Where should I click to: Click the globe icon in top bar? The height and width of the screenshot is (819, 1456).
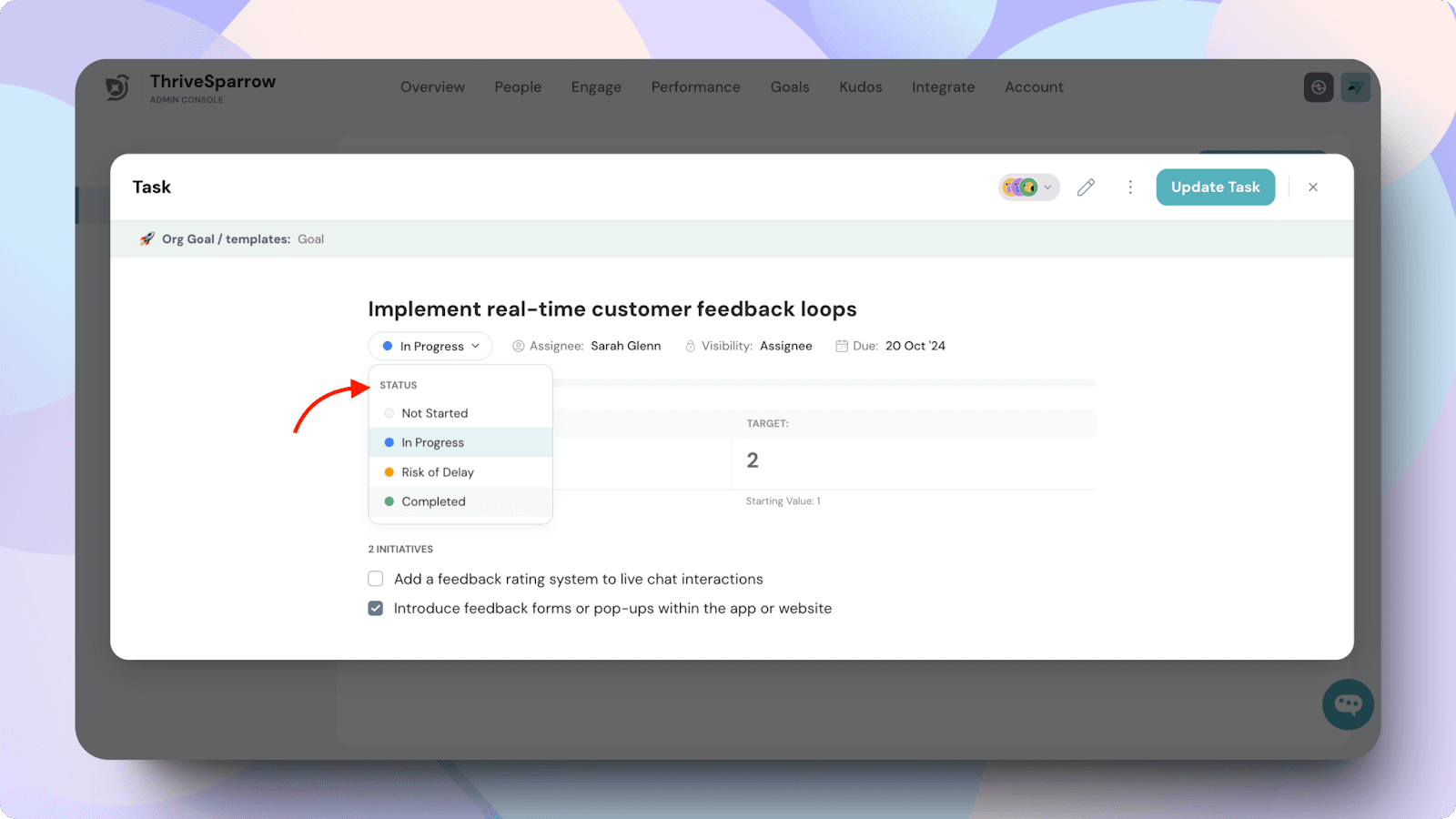click(x=1318, y=87)
